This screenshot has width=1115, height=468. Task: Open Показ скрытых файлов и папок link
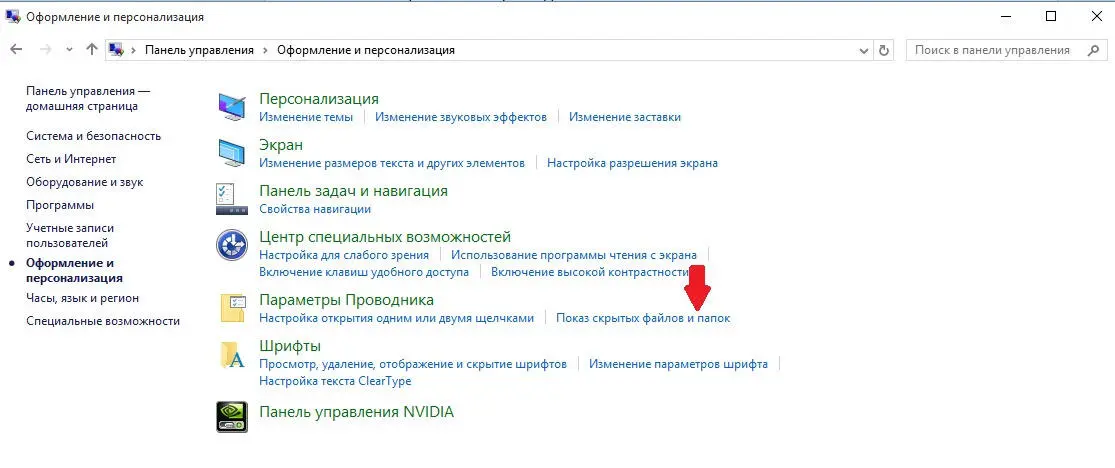click(643, 318)
